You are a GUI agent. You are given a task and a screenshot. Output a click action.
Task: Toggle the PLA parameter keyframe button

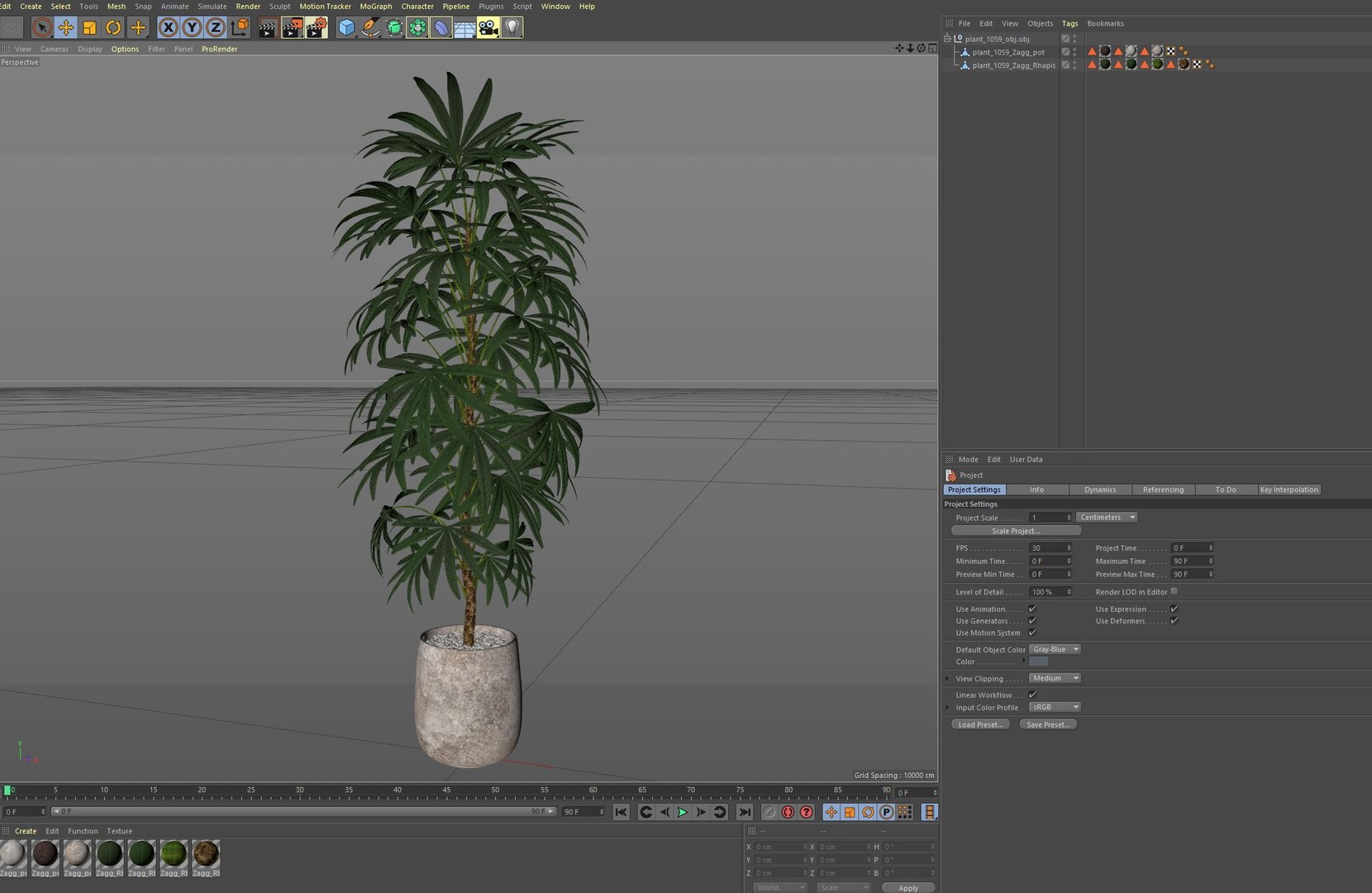(905, 812)
